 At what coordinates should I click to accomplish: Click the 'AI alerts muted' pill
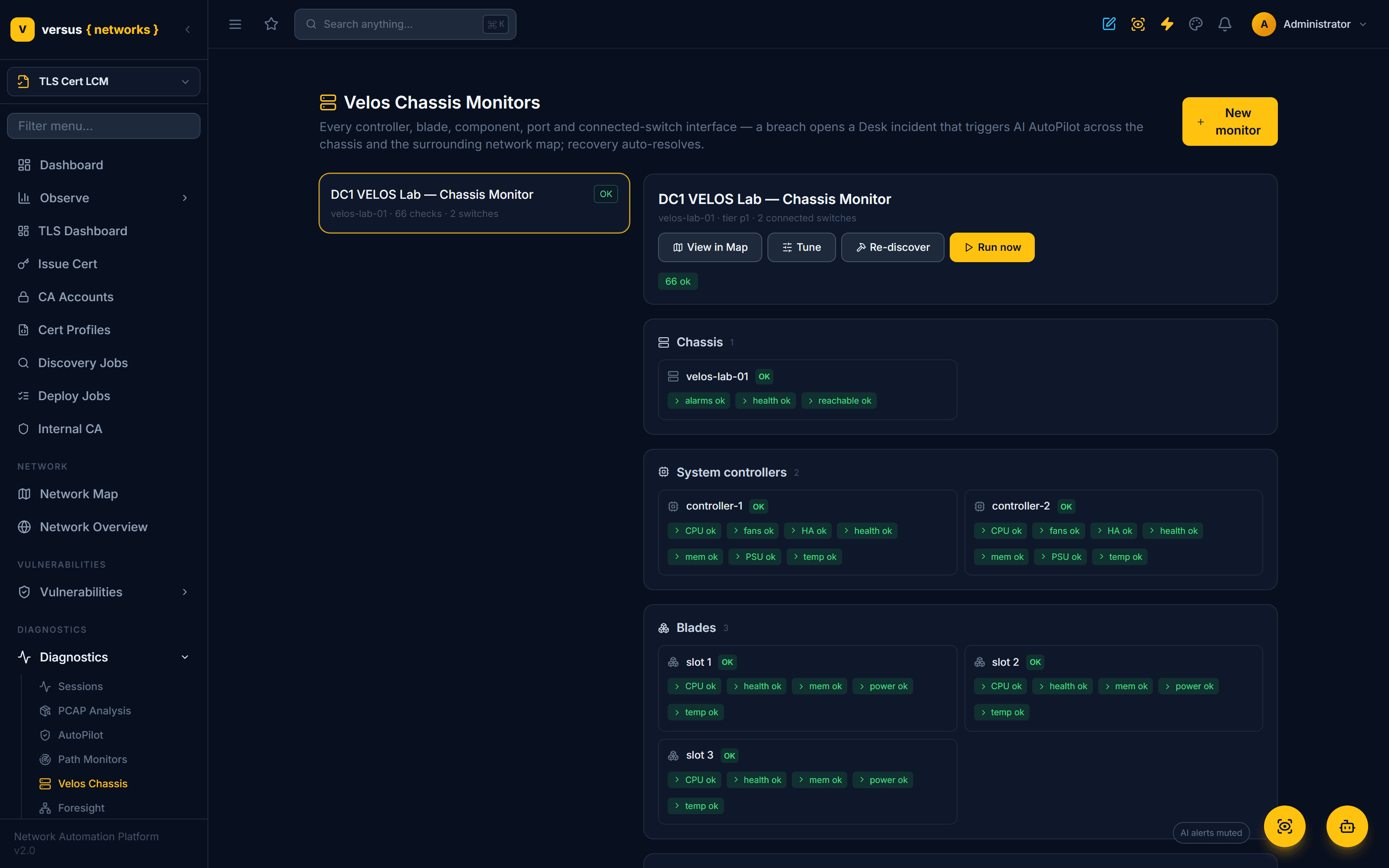(1211, 833)
